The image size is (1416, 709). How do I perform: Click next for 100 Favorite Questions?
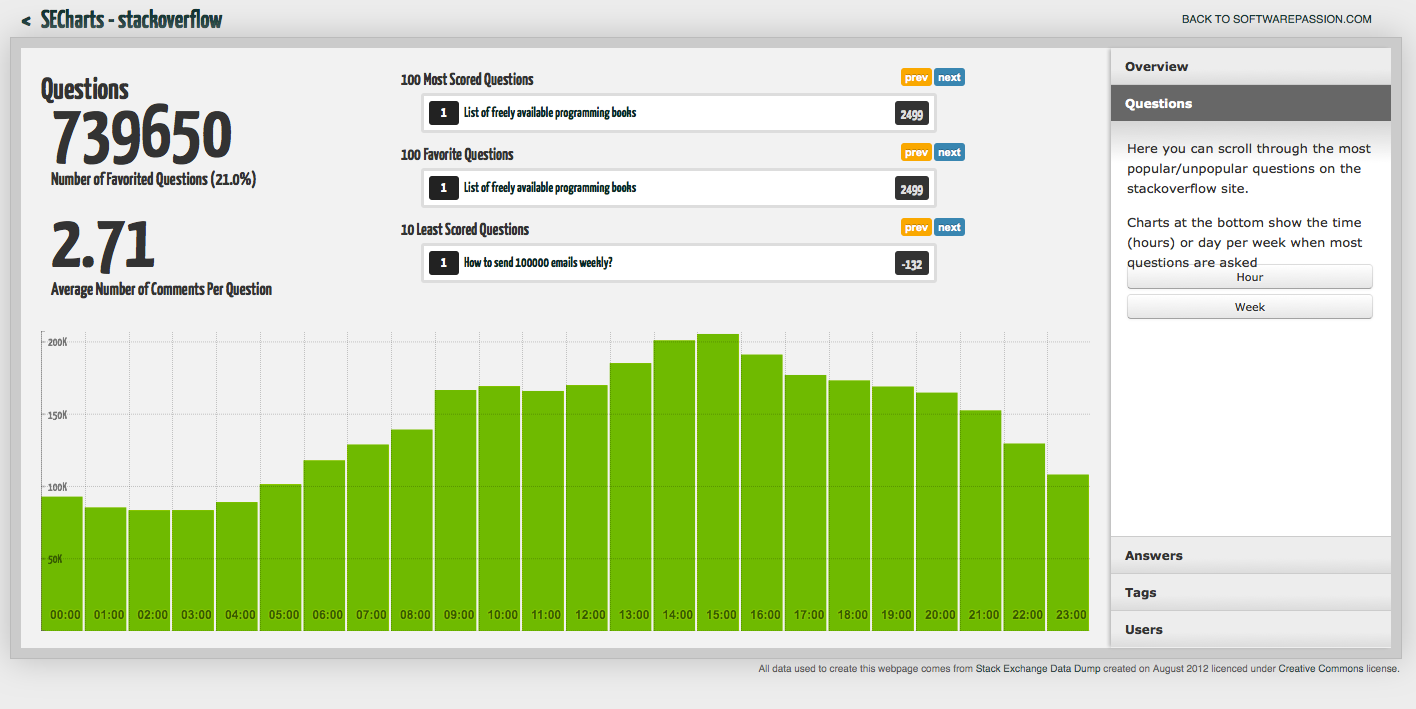click(949, 152)
